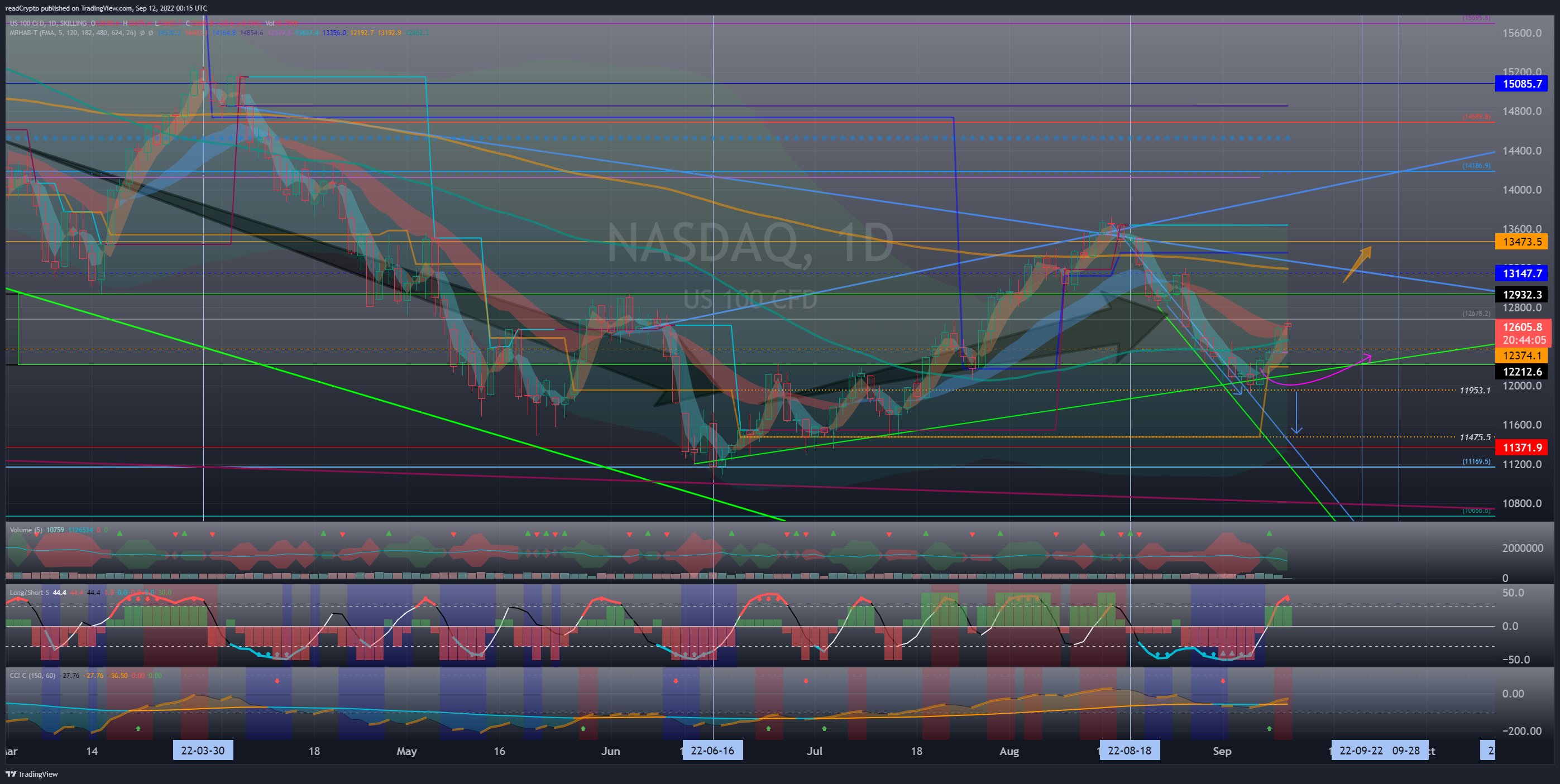
Task: Click the 11953.1 horizontal line label
Action: pyautogui.click(x=1475, y=391)
